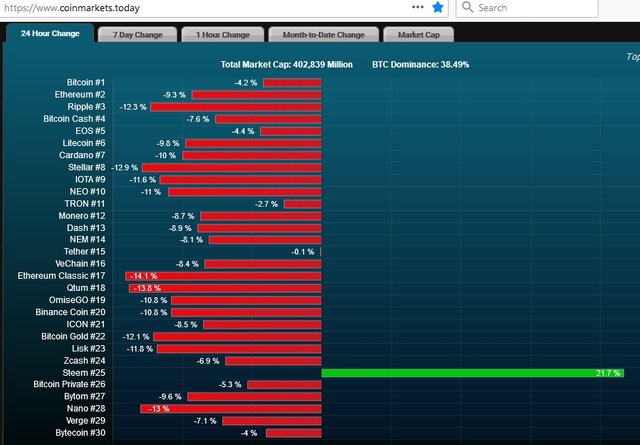Open the Month-to-Date Change tab
This screenshot has height=445, width=640.
click(323, 35)
